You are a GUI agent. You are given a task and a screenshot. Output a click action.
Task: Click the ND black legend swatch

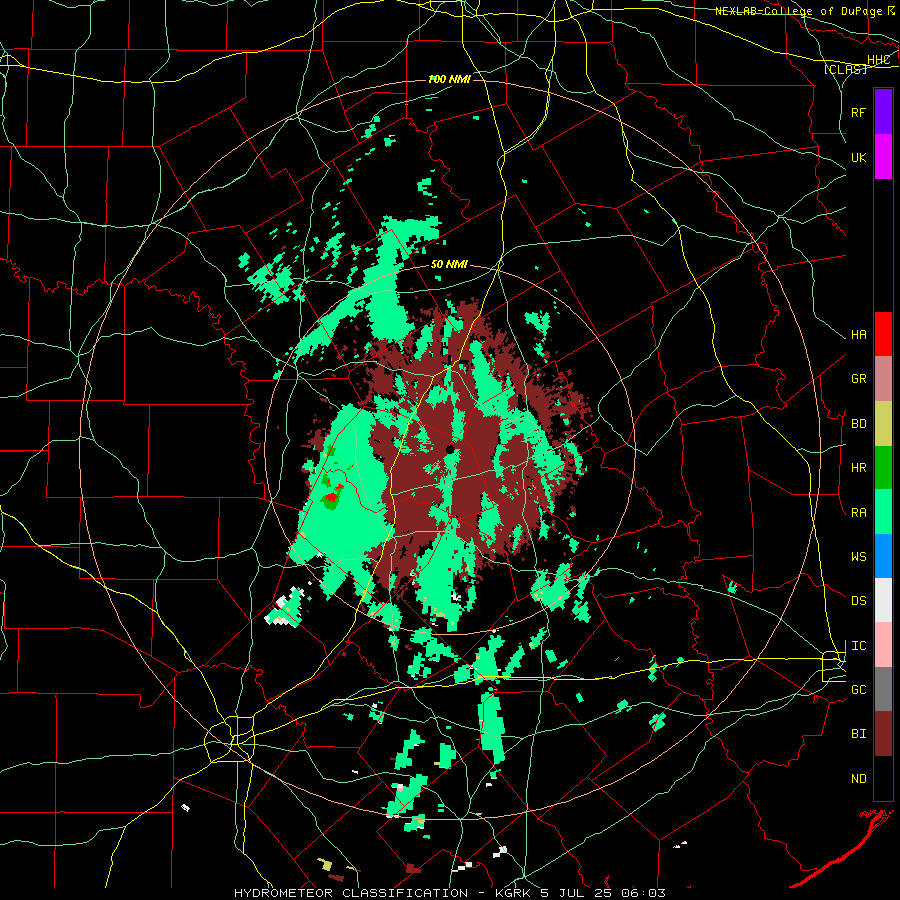pyautogui.click(x=883, y=778)
